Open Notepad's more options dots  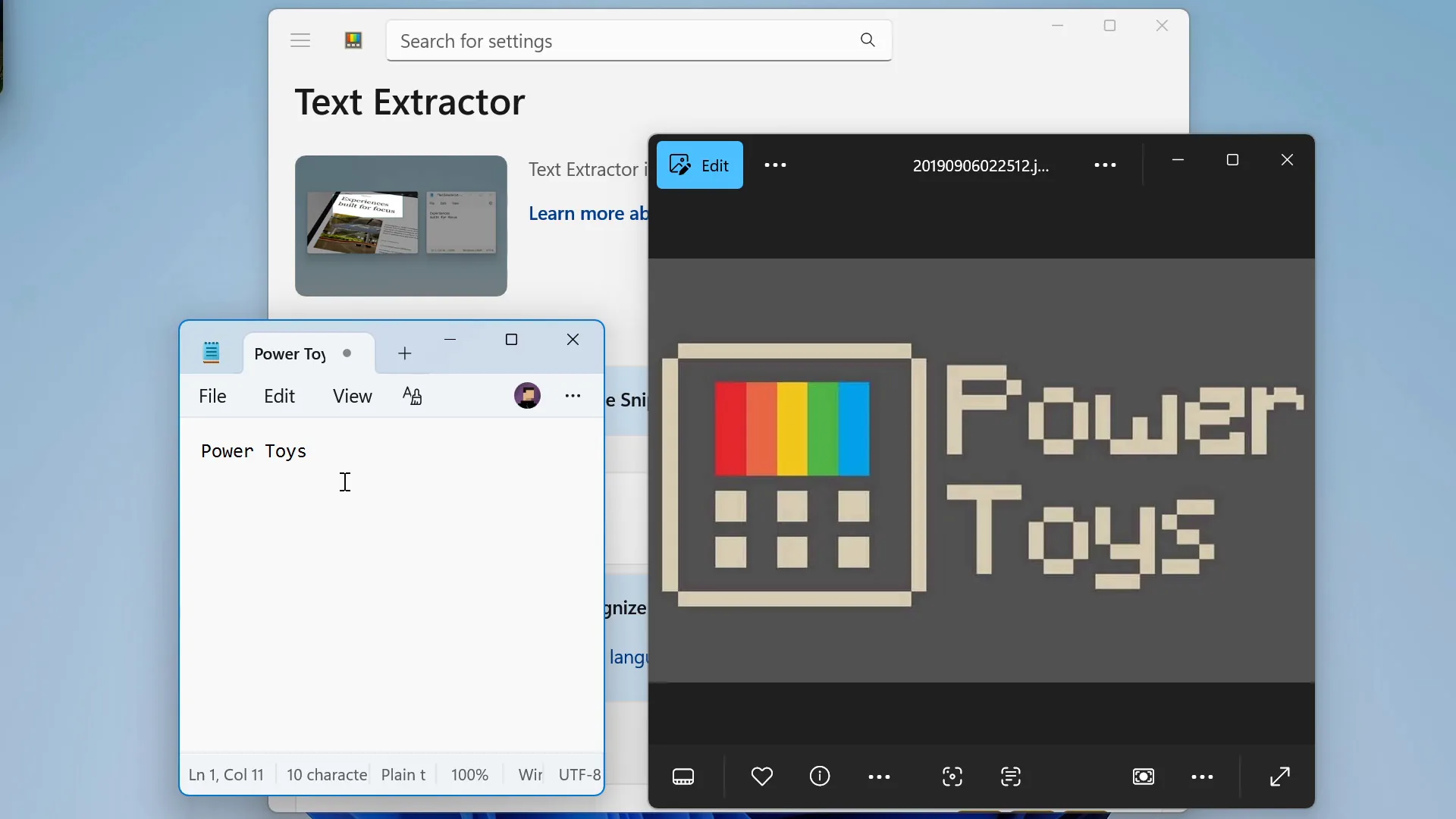[x=573, y=396]
